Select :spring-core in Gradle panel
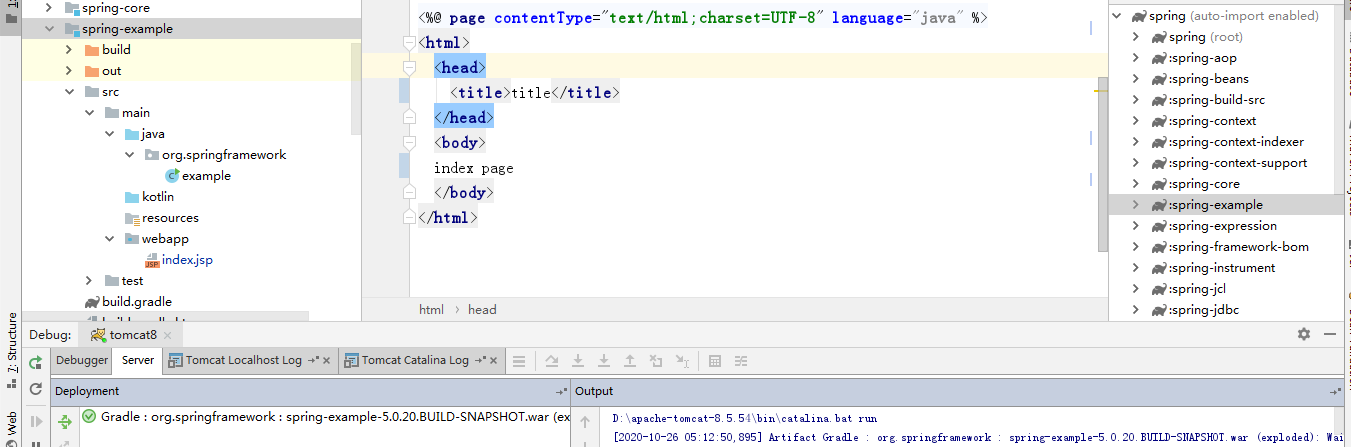The width and height of the screenshot is (1351, 447). click(x=1204, y=184)
